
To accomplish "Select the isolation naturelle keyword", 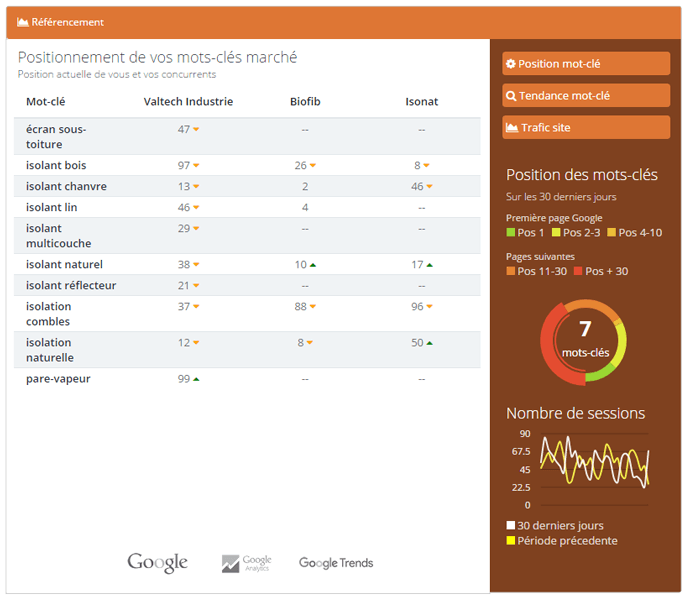I will [x=49, y=350].
